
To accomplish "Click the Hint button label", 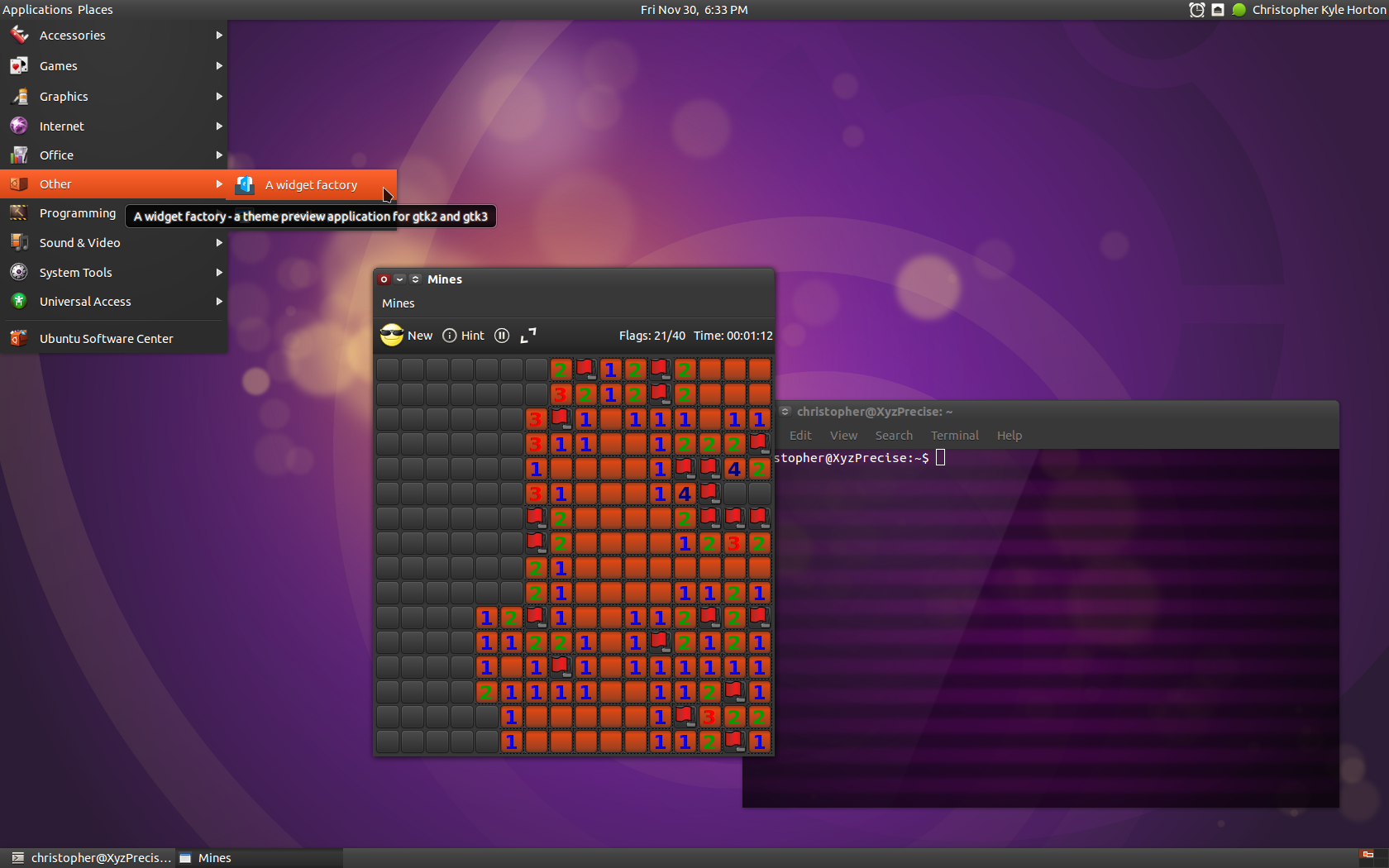I will tap(473, 336).
